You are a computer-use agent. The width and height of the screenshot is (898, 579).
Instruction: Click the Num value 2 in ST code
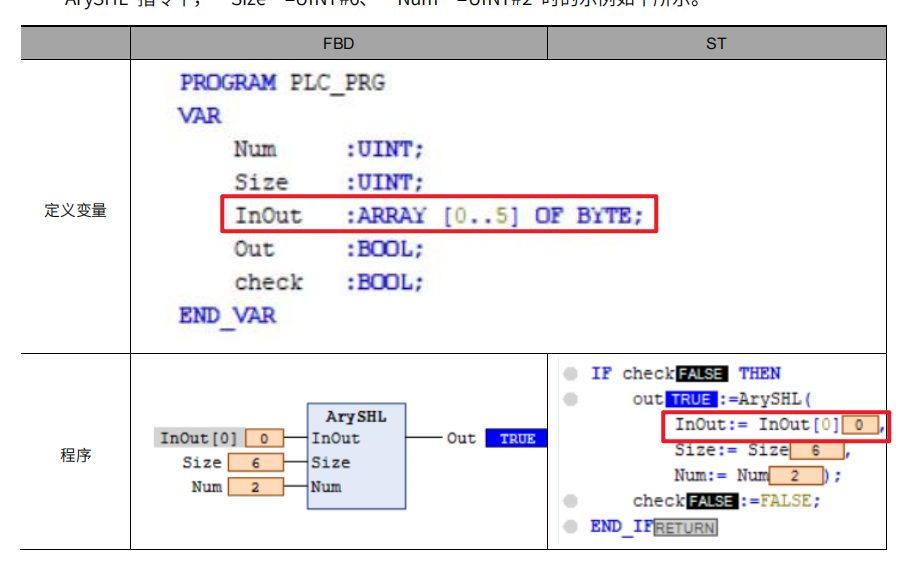click(796, 476)
